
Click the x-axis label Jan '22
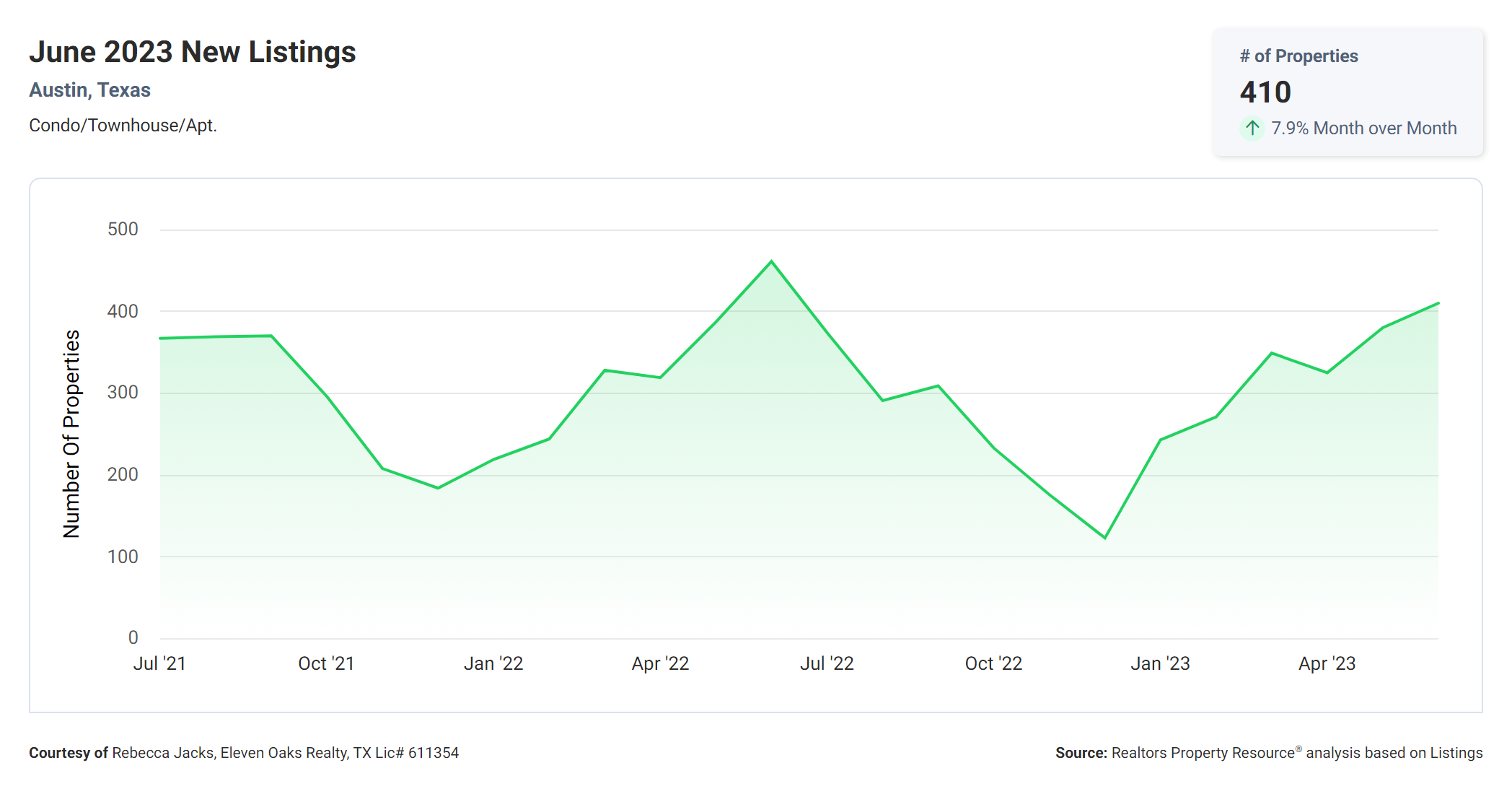(493, 663)
